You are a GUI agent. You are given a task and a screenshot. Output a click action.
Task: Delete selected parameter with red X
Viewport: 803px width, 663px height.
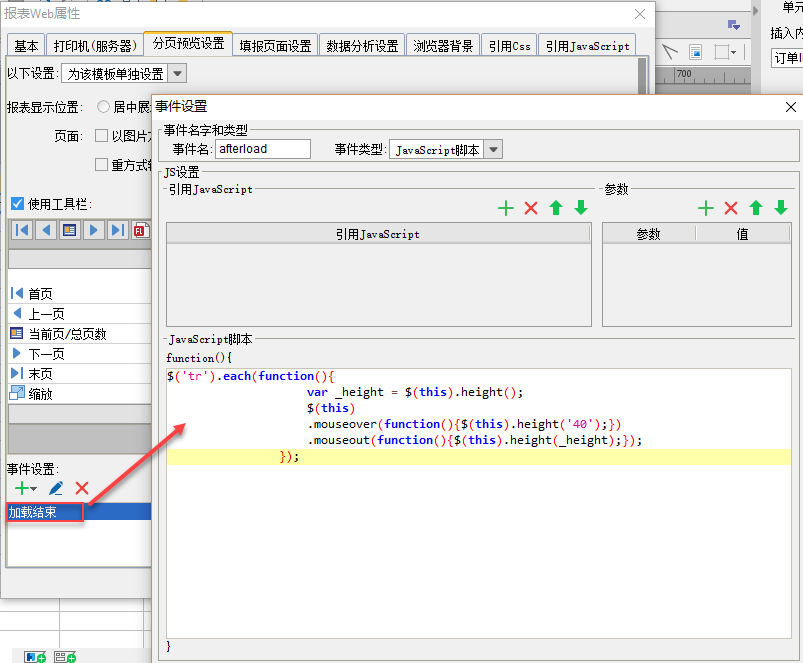[731, 208]
